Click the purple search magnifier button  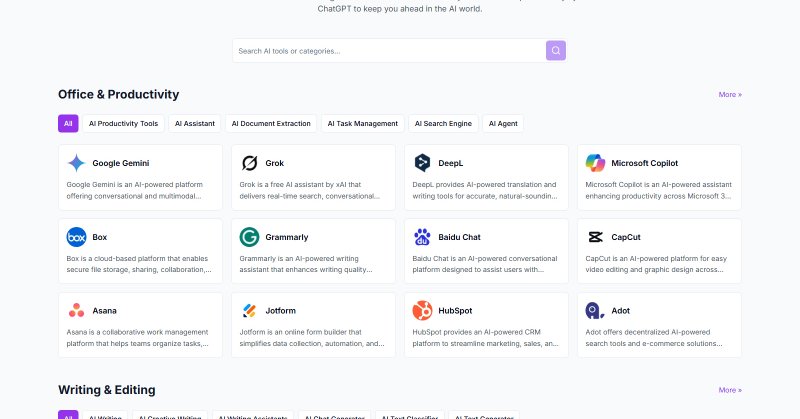point(556,51)
